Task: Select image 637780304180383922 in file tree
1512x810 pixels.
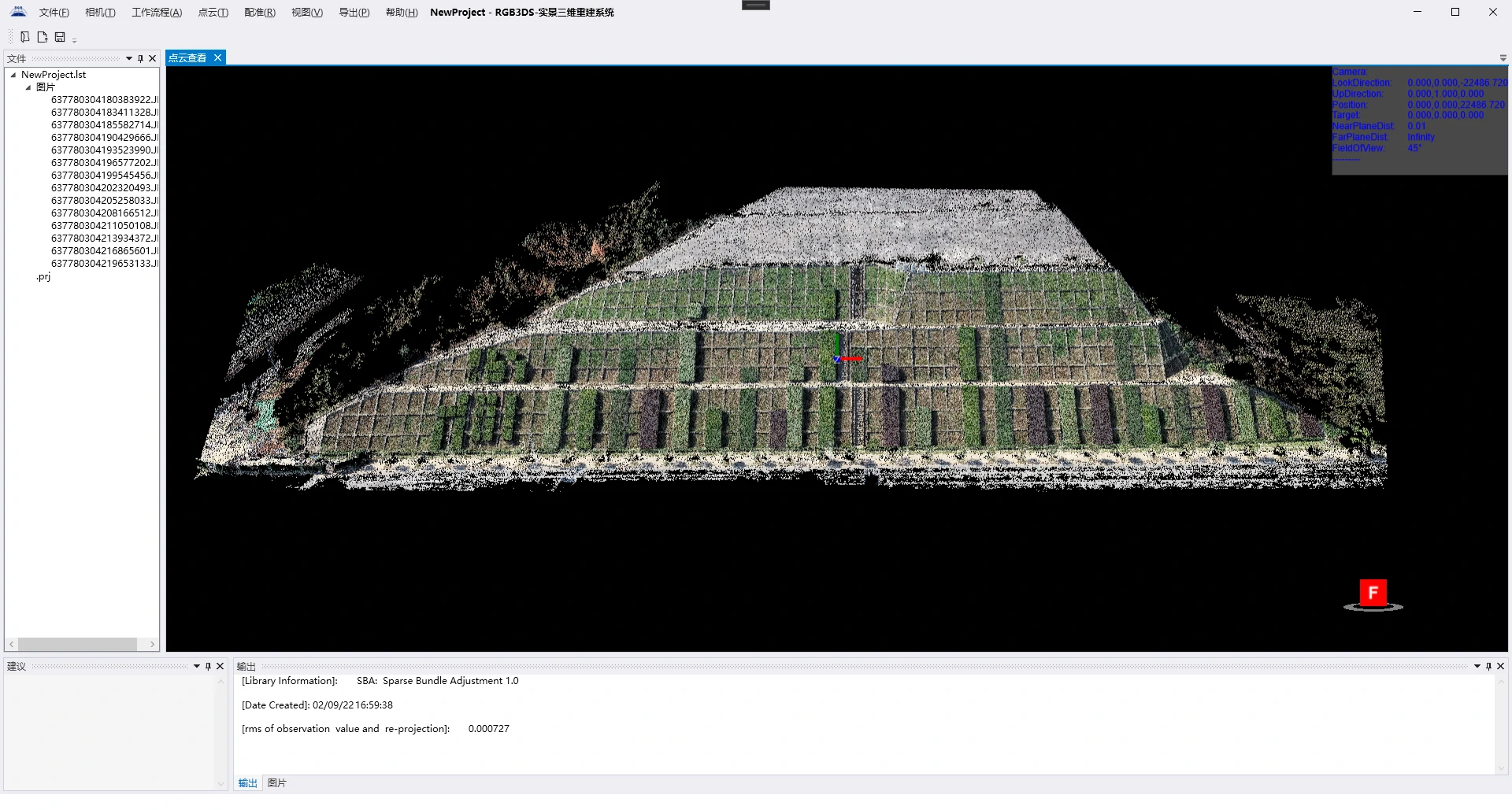Action: click(104, 100)
